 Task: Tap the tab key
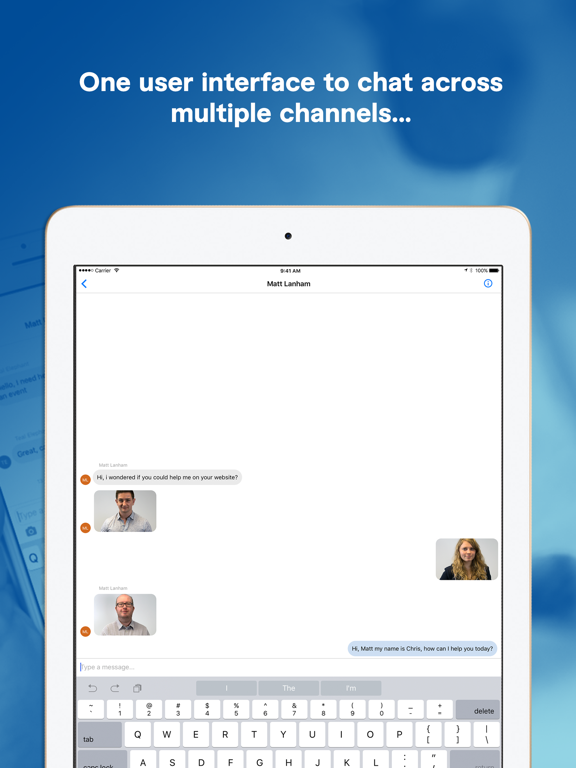100,735
